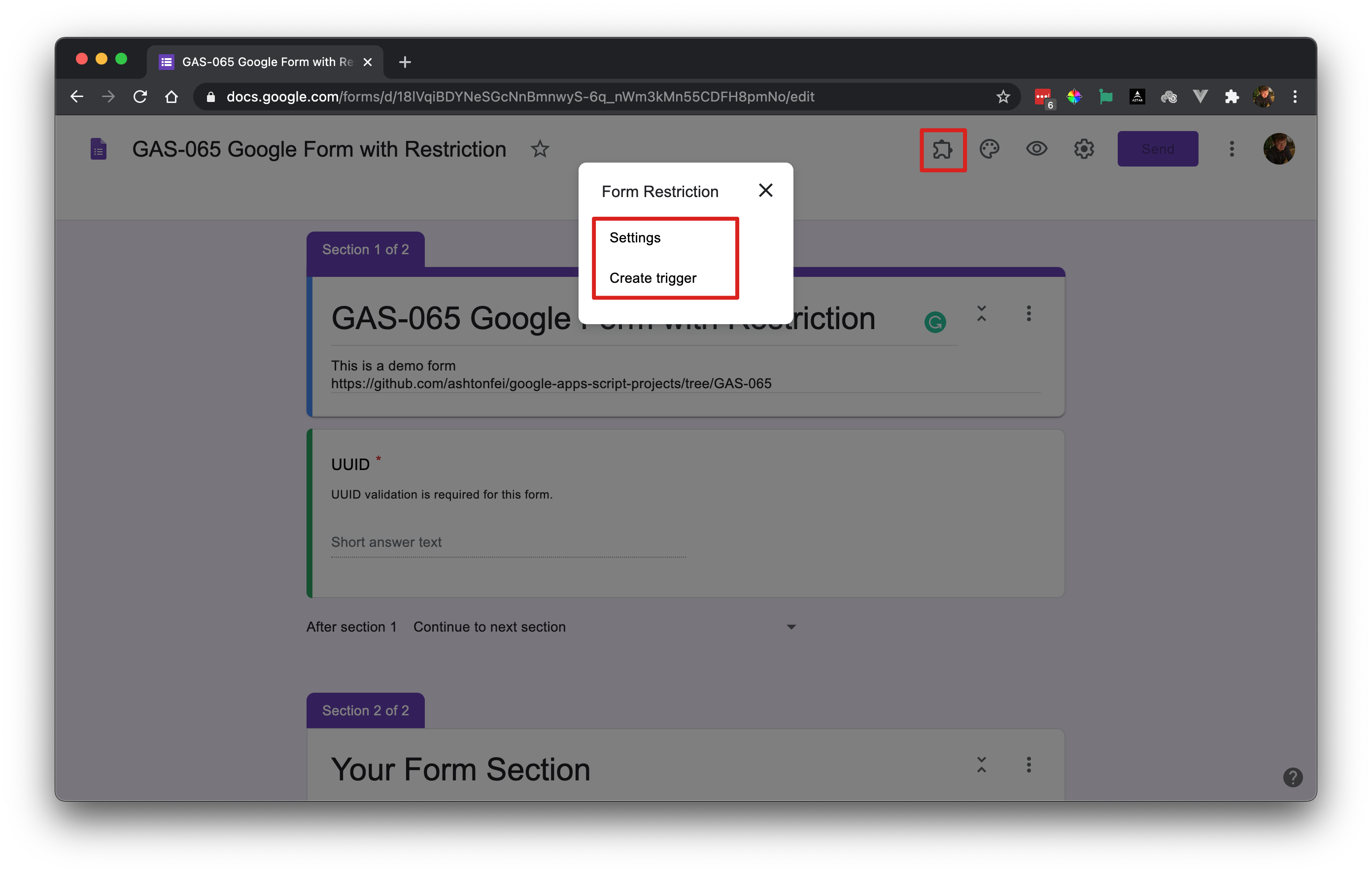Click the preview eye icon

click(x=1036, y=149)
